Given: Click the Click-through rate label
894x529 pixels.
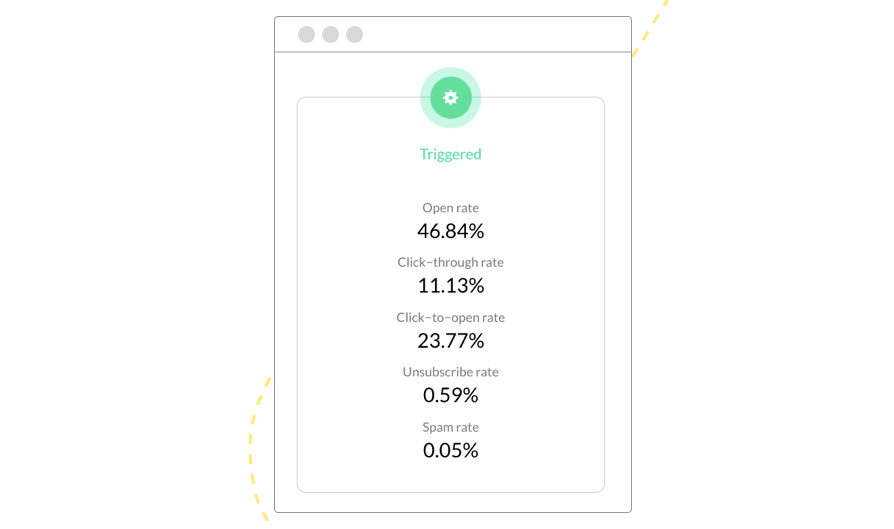Looking at the screenshot, I should tap(450, 262).
